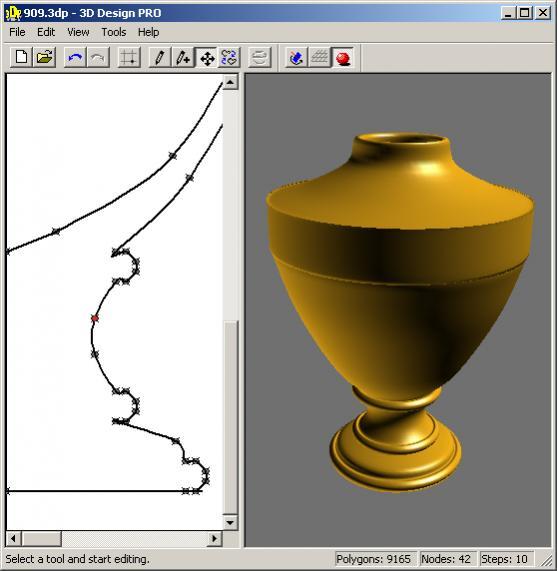Minimize the 3D Design PRO window
This screenshot has height=571, width=557.
click(x=509, y=13)
